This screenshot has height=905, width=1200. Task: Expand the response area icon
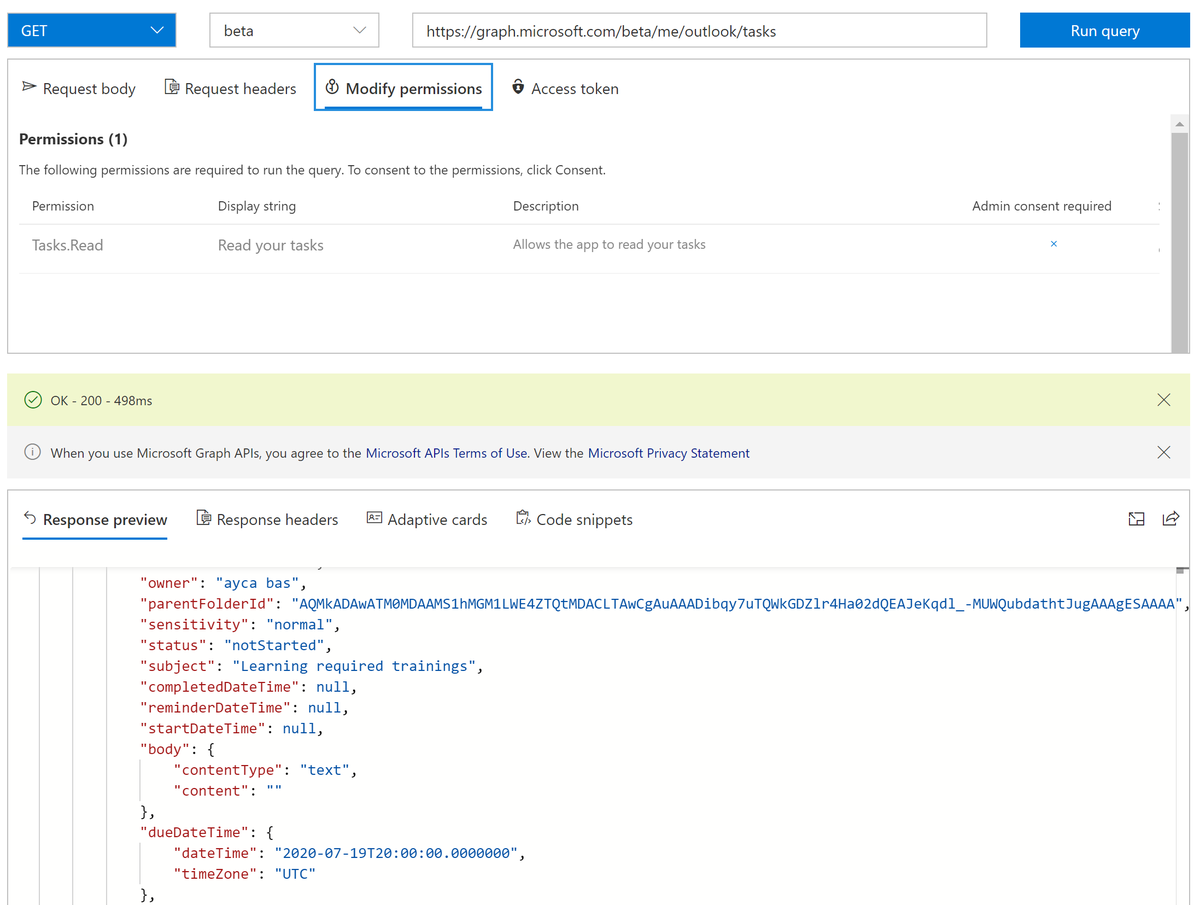(x=1136, y=519)
